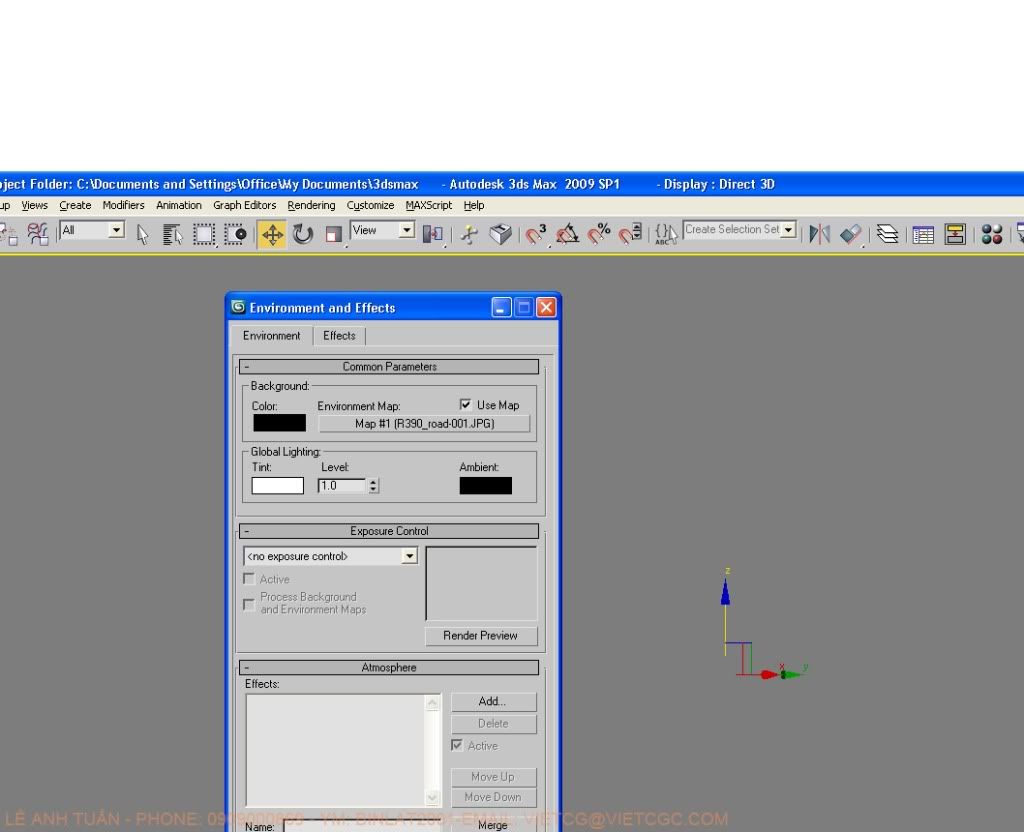The image size is (1024, 832).
Task: Switch to the Environment tab
Action: (x=272, y=335)
